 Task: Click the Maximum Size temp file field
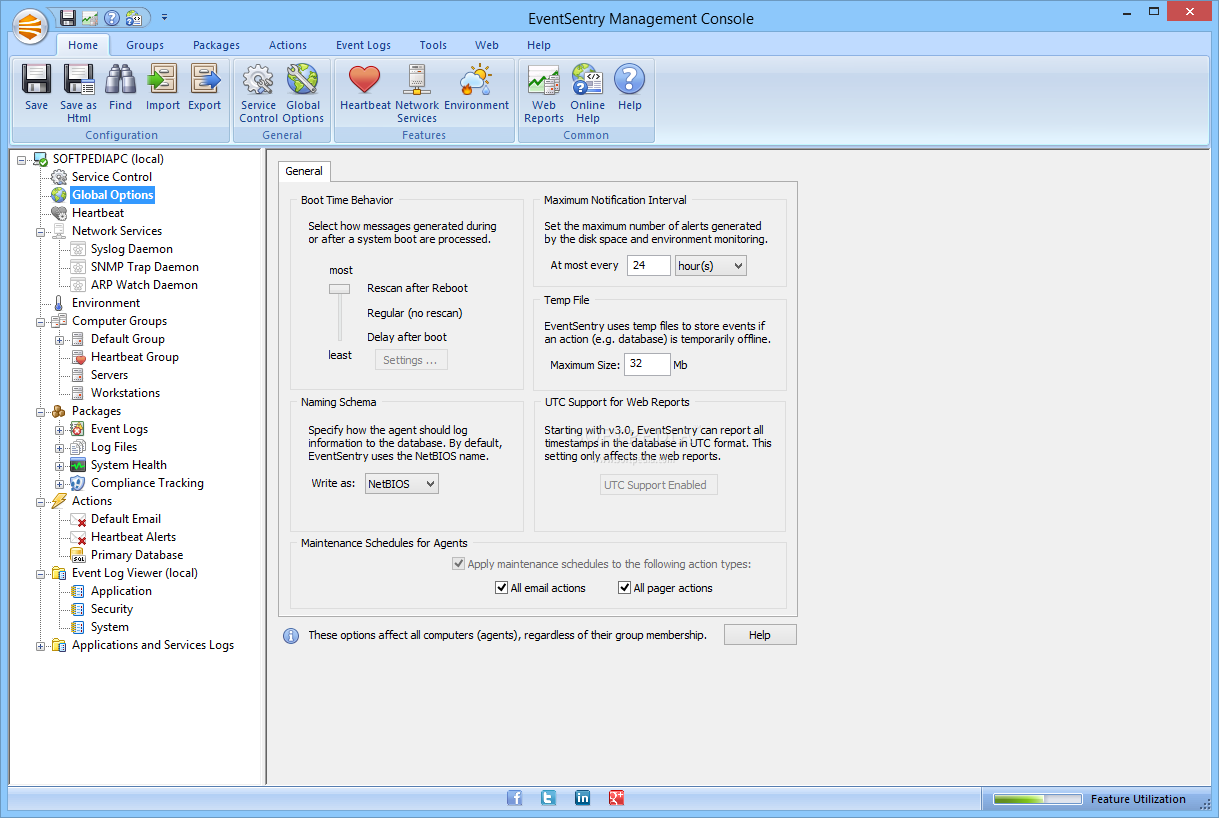647,365
